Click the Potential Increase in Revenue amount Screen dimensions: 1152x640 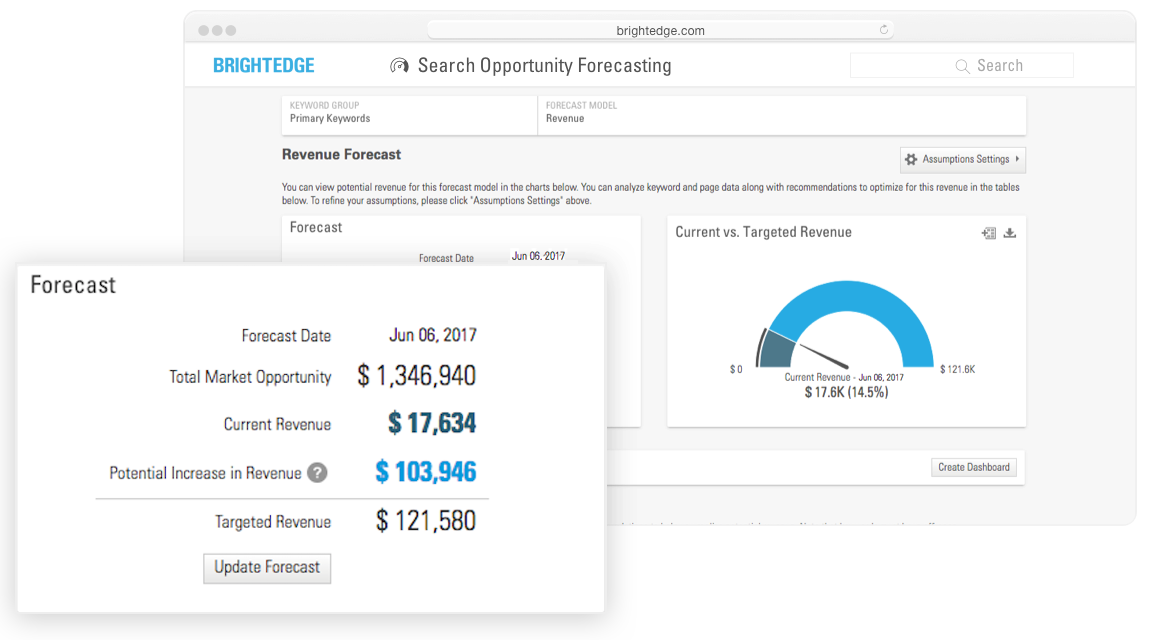pyautogui.click(x=426, y=472)
